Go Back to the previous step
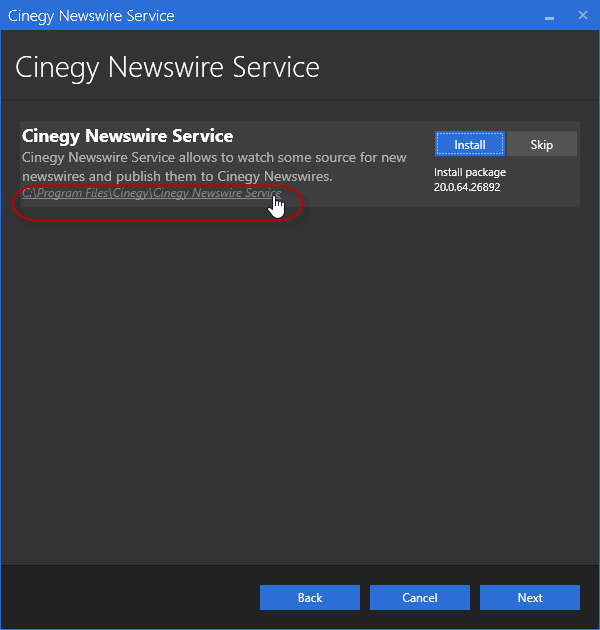Viewport: 600px width, 630px height. [x=310, y=597]
